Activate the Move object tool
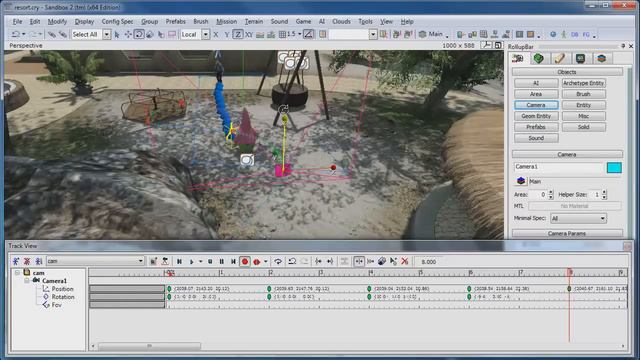This screenshot has width=640, height=360. coord(128,35)
